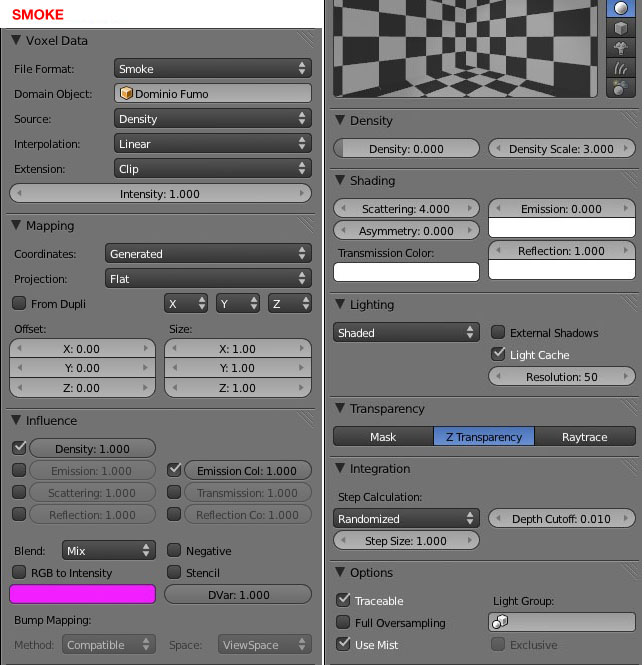
Task: Click the Voxel Data panel grip handle
Action: pyautogui.click(x=306, y=39)
